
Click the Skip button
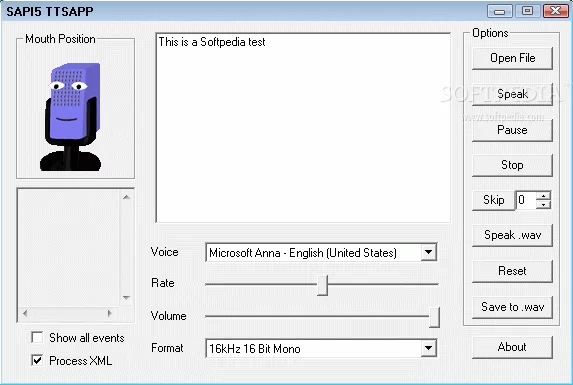(493, 200)
